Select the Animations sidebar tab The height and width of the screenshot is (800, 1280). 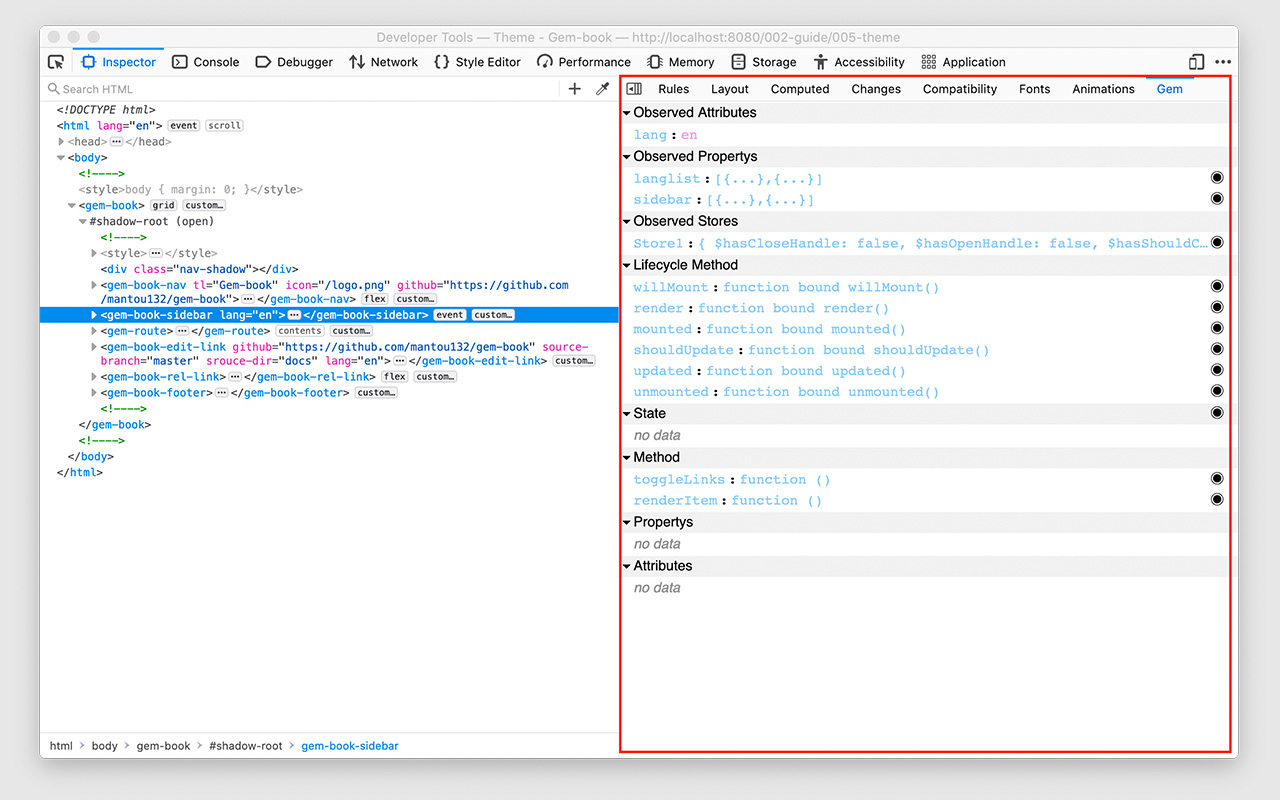(1103, 89)
